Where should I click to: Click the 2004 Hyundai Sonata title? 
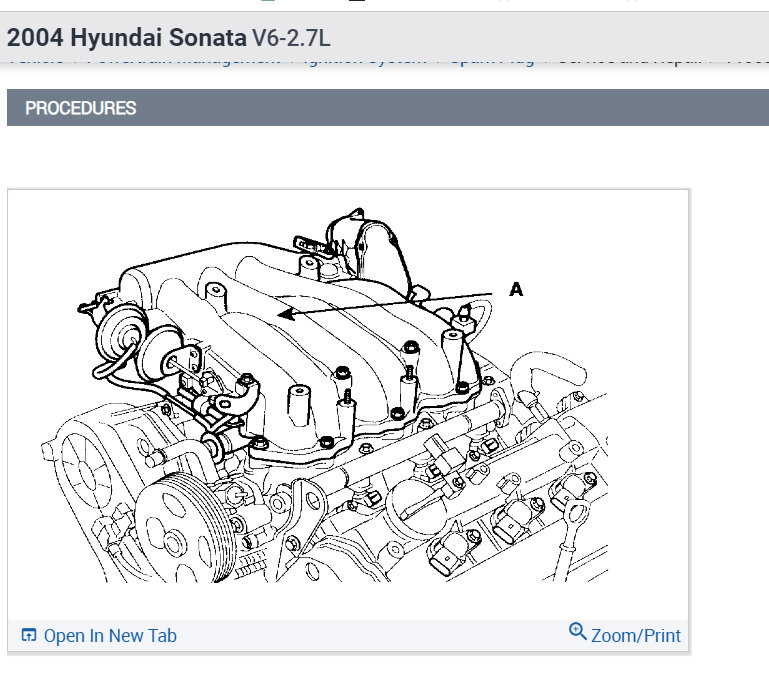[127, 38]
